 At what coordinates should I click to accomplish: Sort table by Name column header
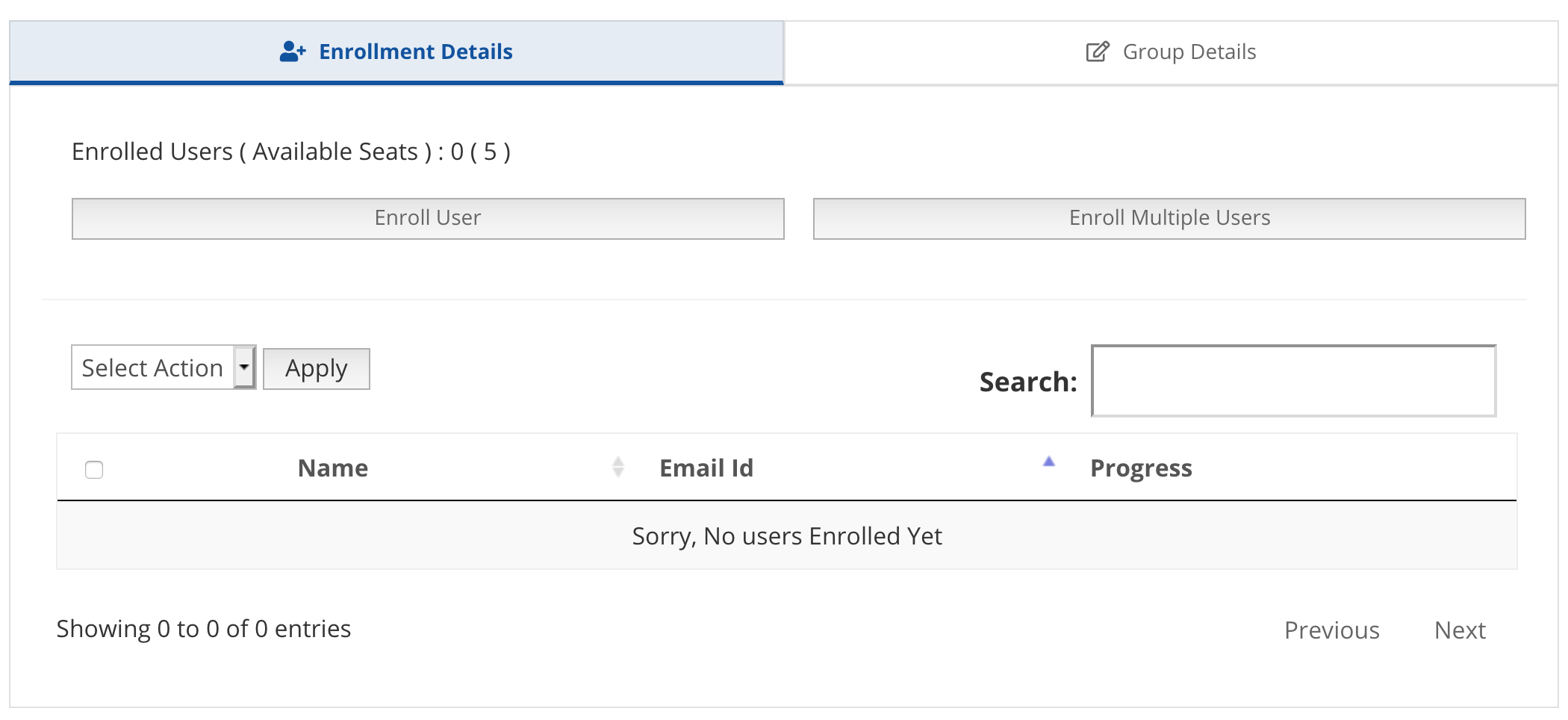pyautogui.click(x=333, y=468)
